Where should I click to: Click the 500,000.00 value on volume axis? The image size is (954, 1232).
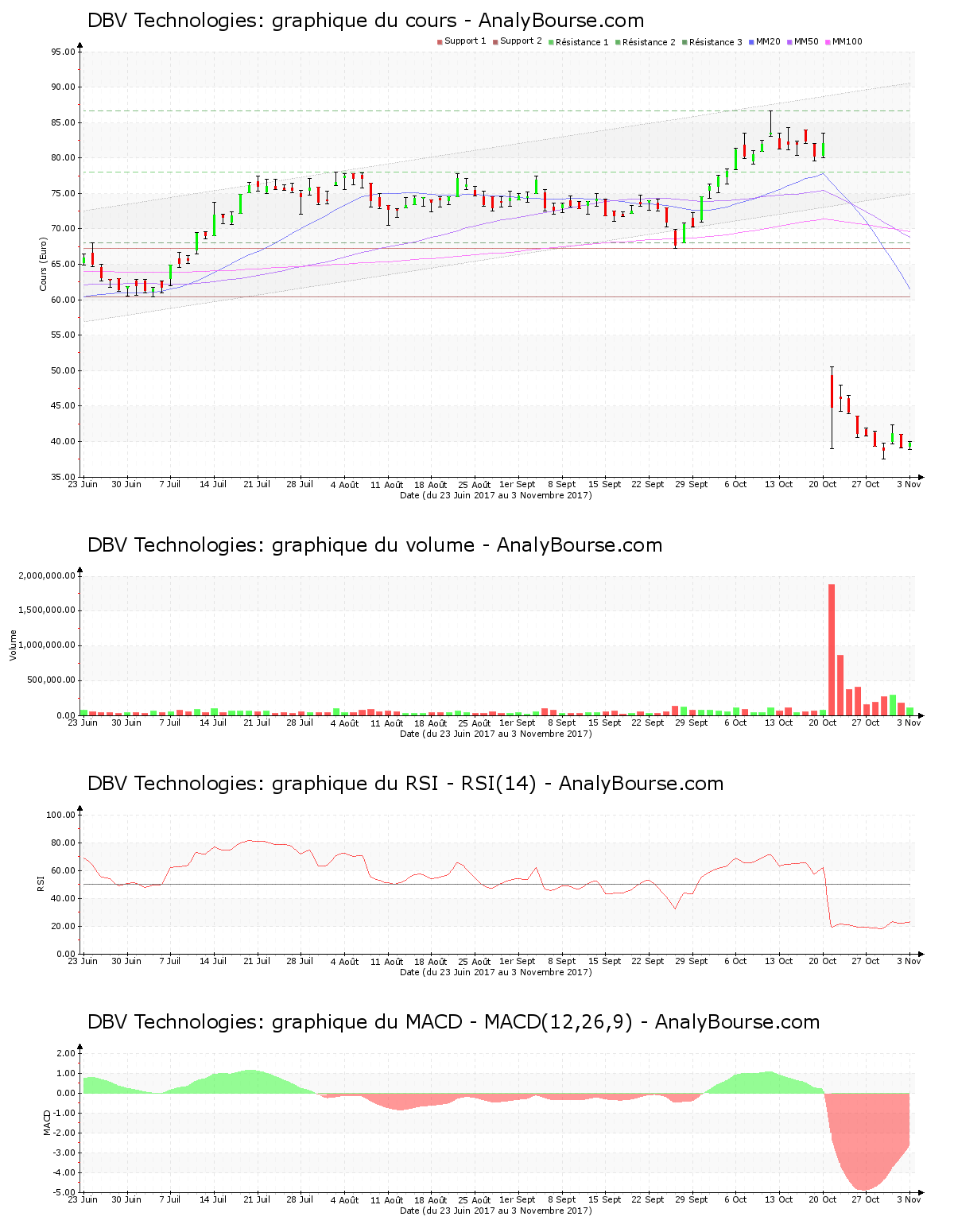[x=51, y=680]
